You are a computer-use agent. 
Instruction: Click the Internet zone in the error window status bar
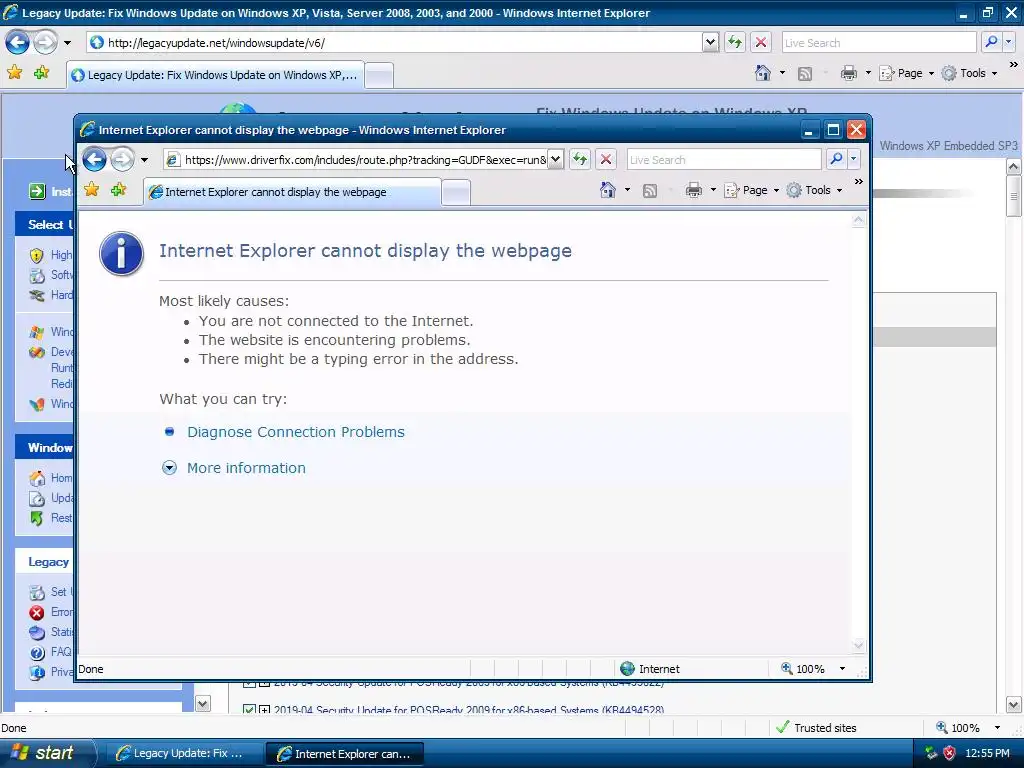pos(650,669)
